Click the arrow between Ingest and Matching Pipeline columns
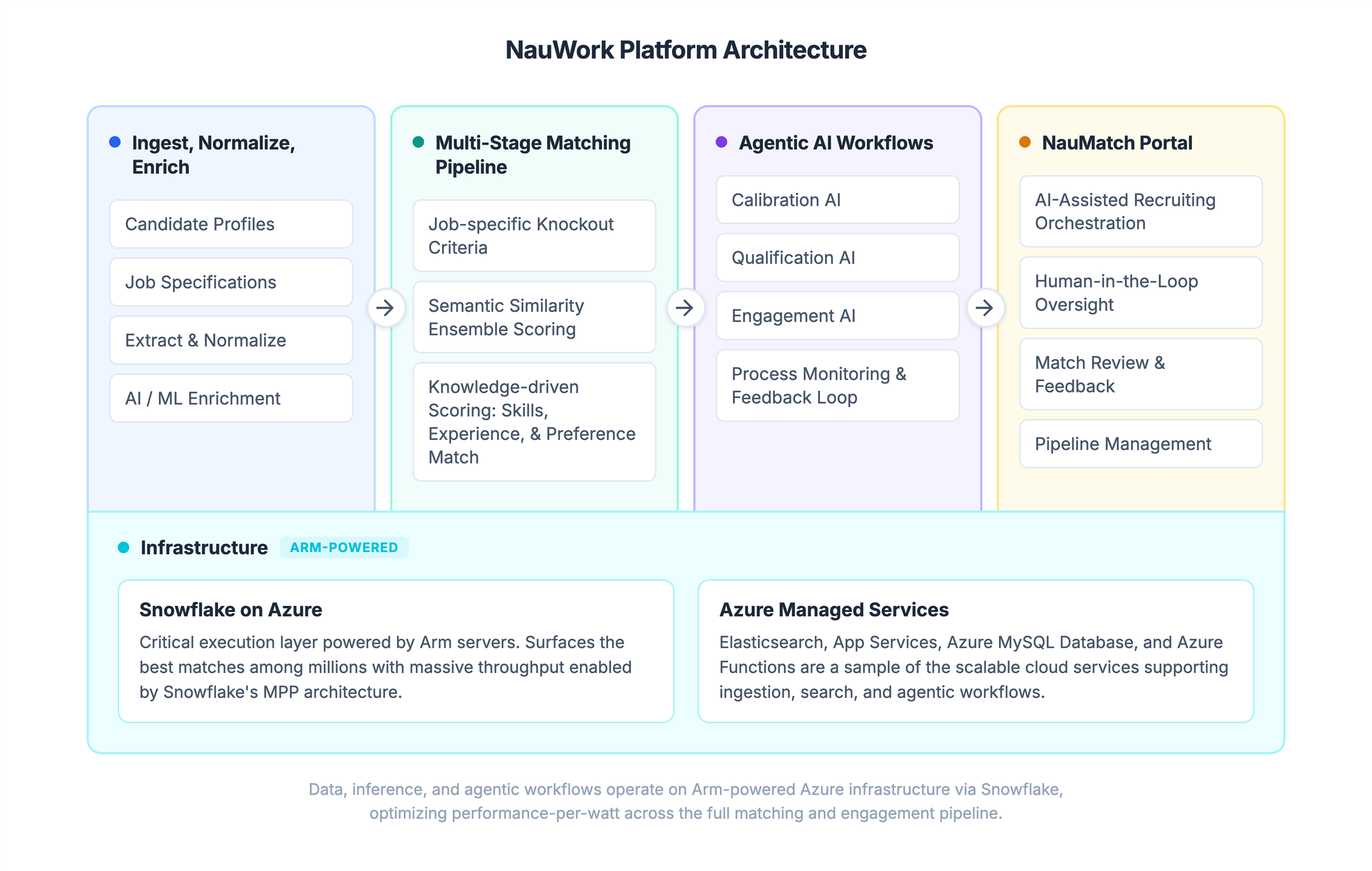The image size is (1372, 871). click(x=386, y=308)
